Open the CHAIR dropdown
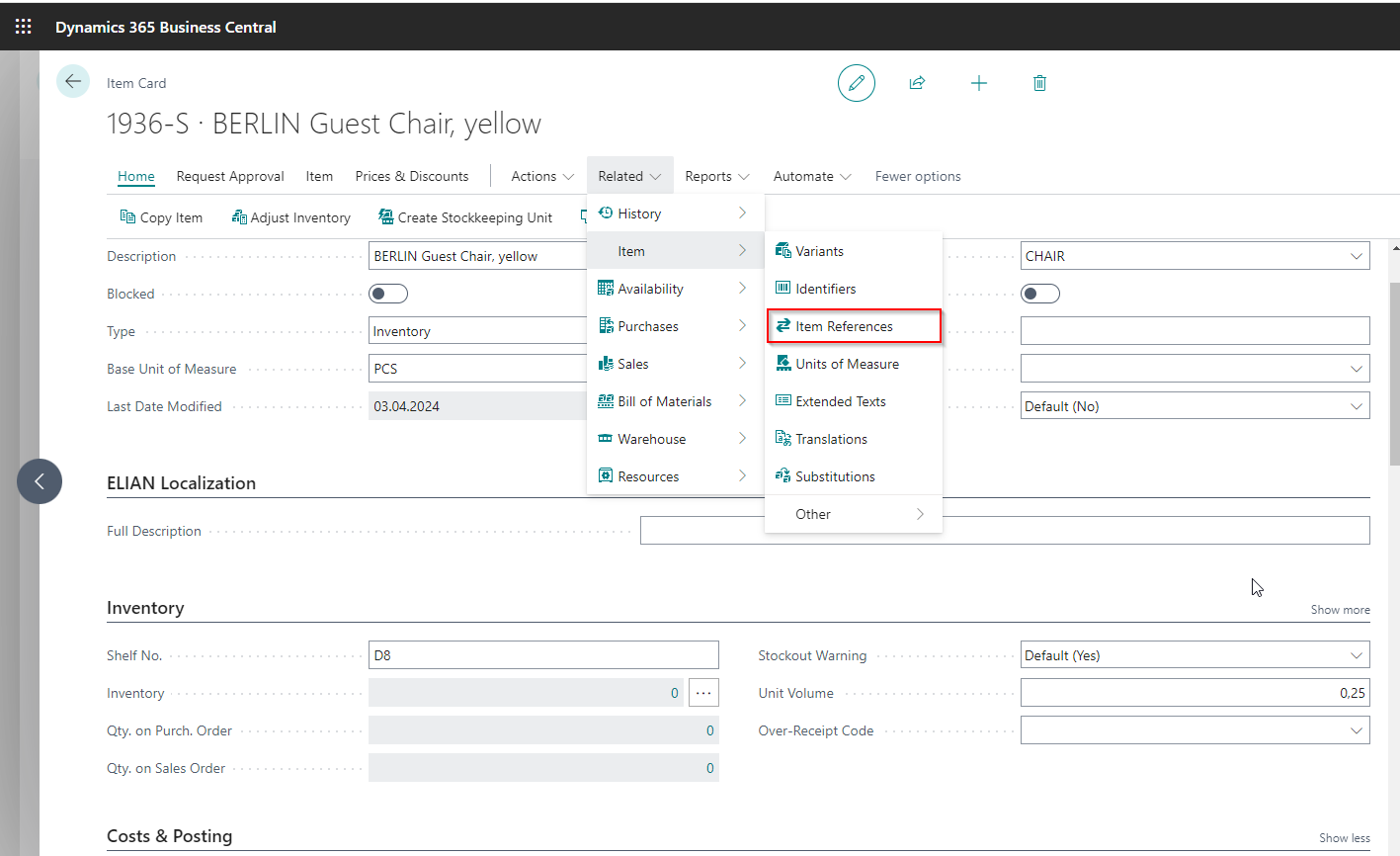 click(x=1357, y=256)
